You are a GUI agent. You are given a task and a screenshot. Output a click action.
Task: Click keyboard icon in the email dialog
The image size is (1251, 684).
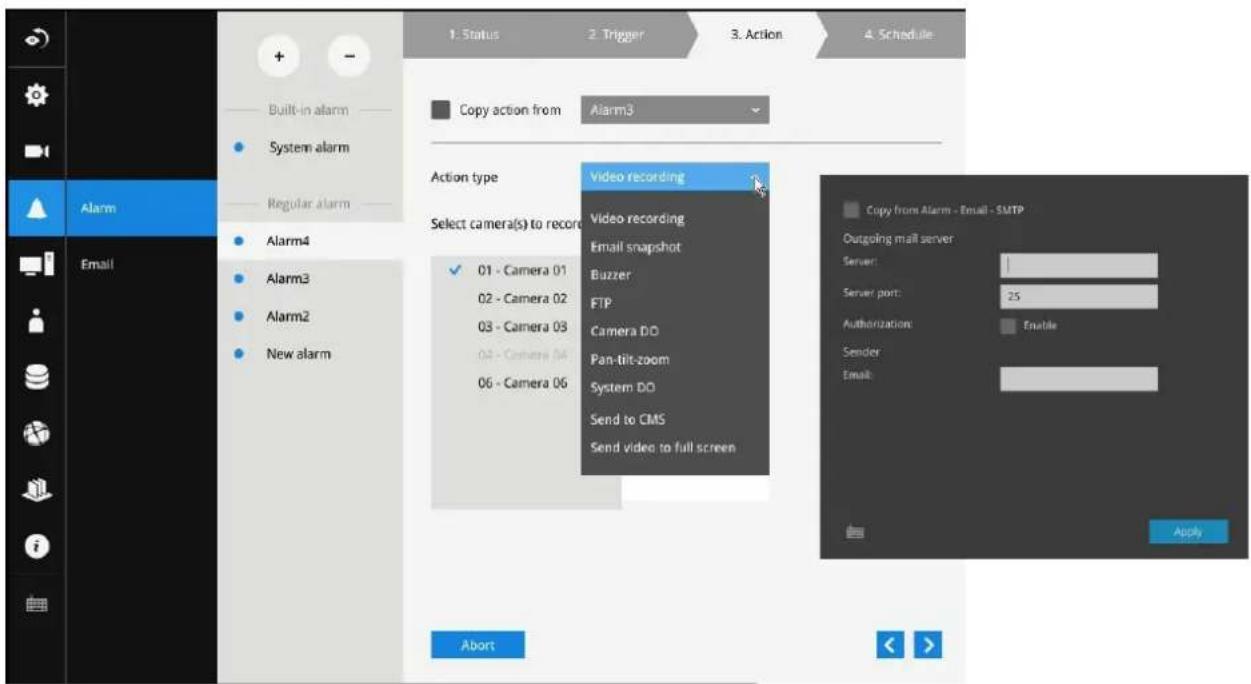pyautogui.click(x=854, y=534)
